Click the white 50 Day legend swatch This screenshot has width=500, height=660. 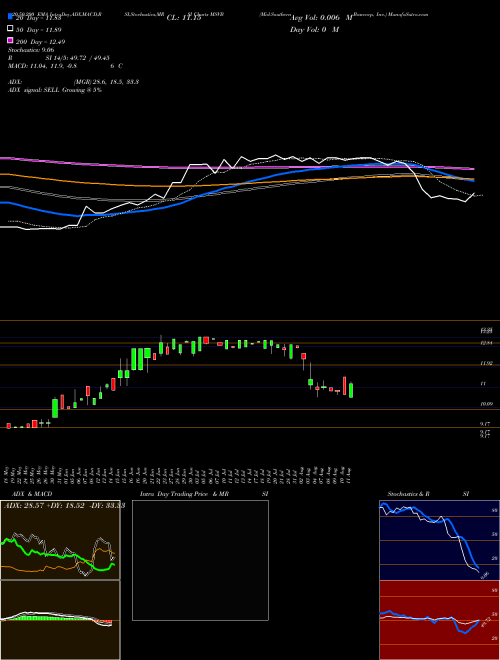click(10, 29)
